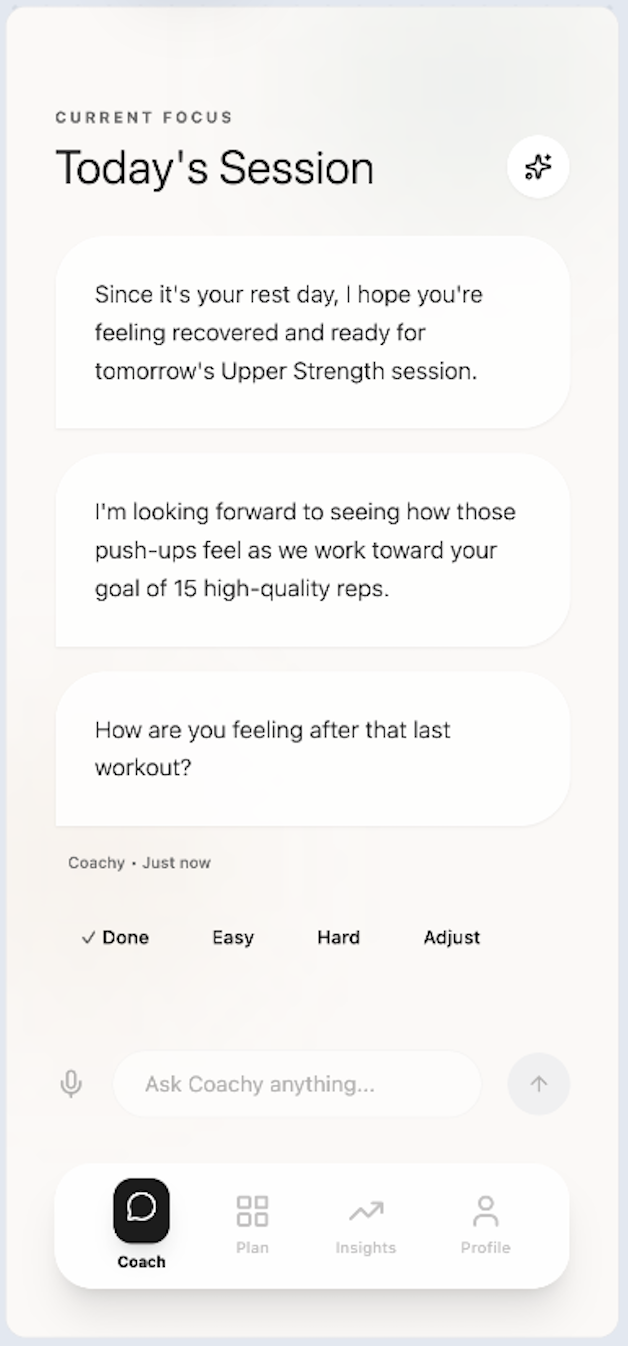Go to the Profile person icon

tap(486, 1211)
